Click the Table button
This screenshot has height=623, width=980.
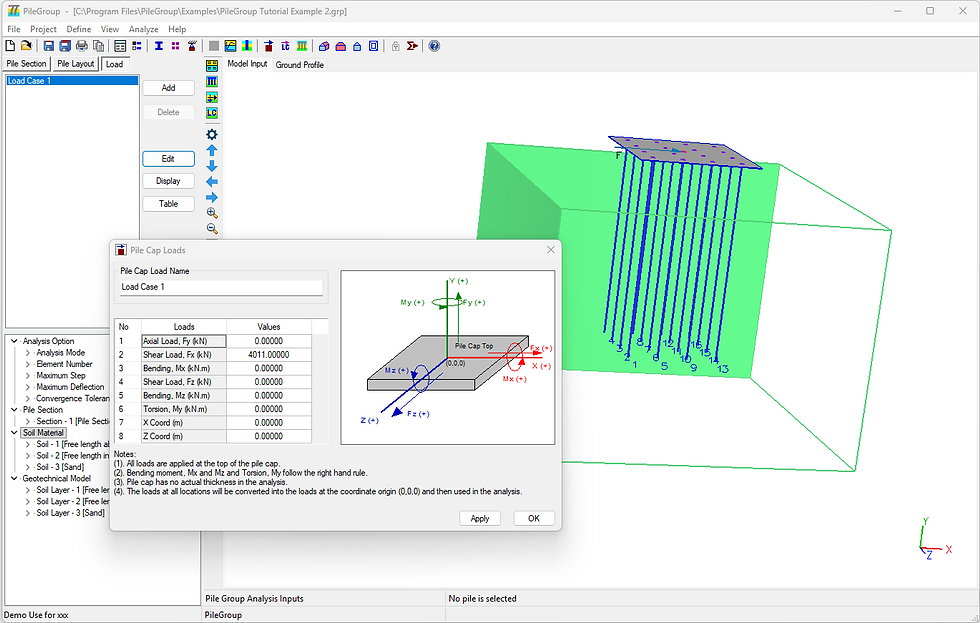pyautogui.click(x=168, y=204)
